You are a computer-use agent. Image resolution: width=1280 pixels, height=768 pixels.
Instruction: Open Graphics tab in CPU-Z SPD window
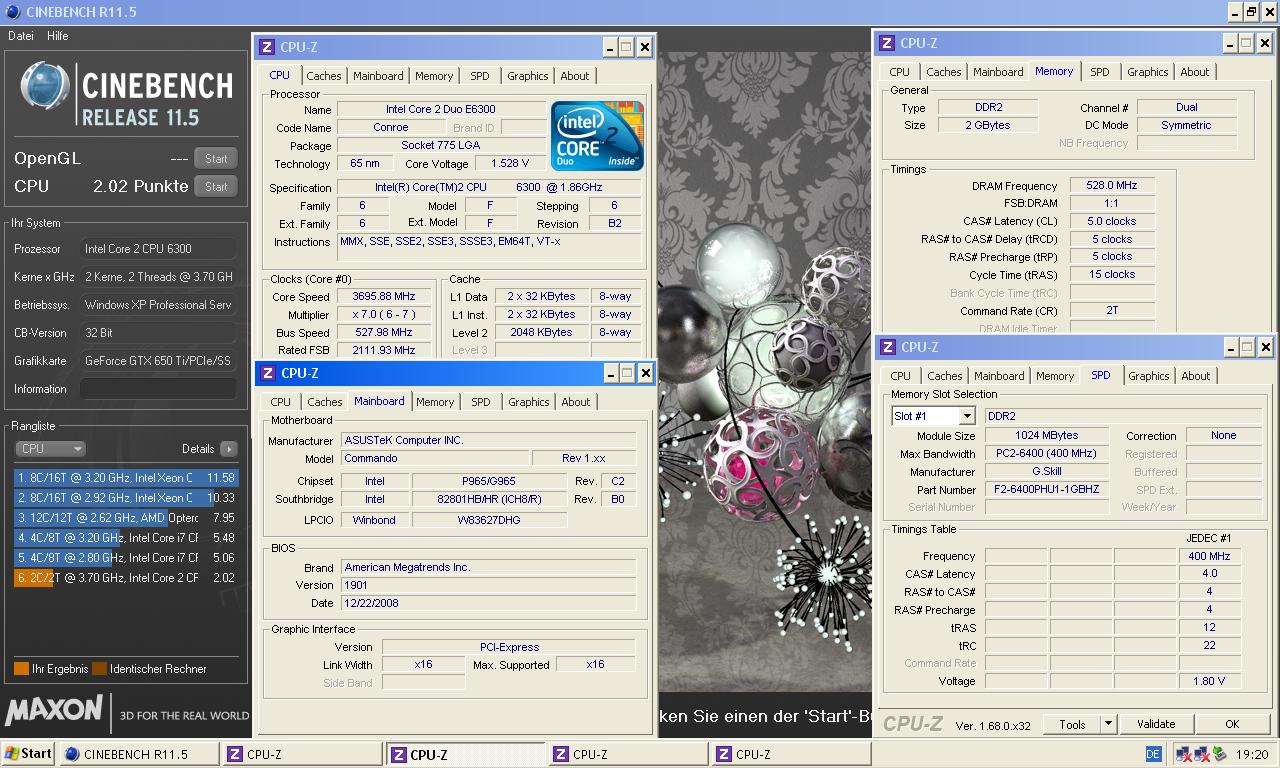point(1148,376)
